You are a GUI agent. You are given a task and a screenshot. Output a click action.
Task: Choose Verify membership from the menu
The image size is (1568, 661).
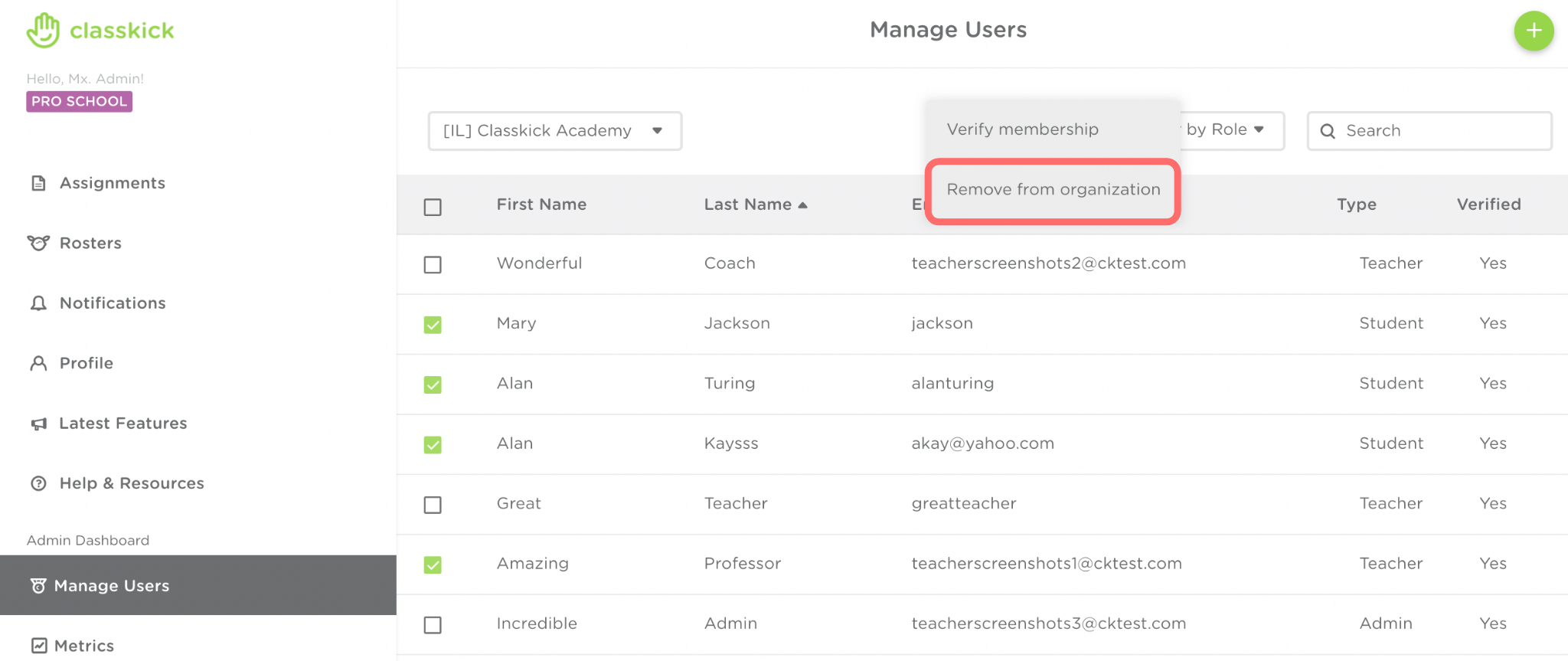pos(1022,129)
